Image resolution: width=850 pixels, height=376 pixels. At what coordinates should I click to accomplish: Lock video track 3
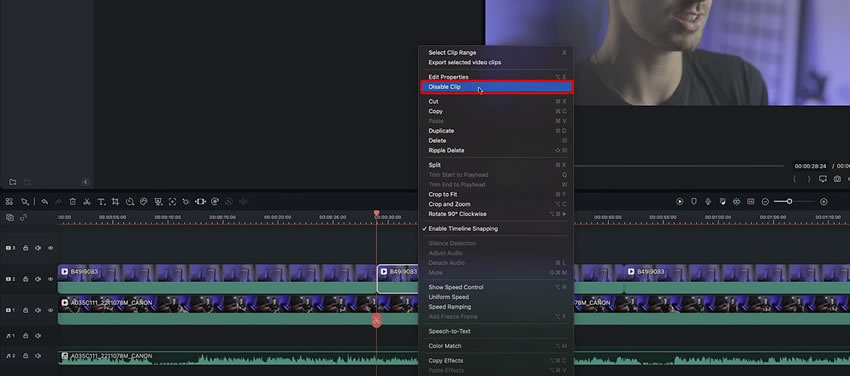(x=25, y=248)
